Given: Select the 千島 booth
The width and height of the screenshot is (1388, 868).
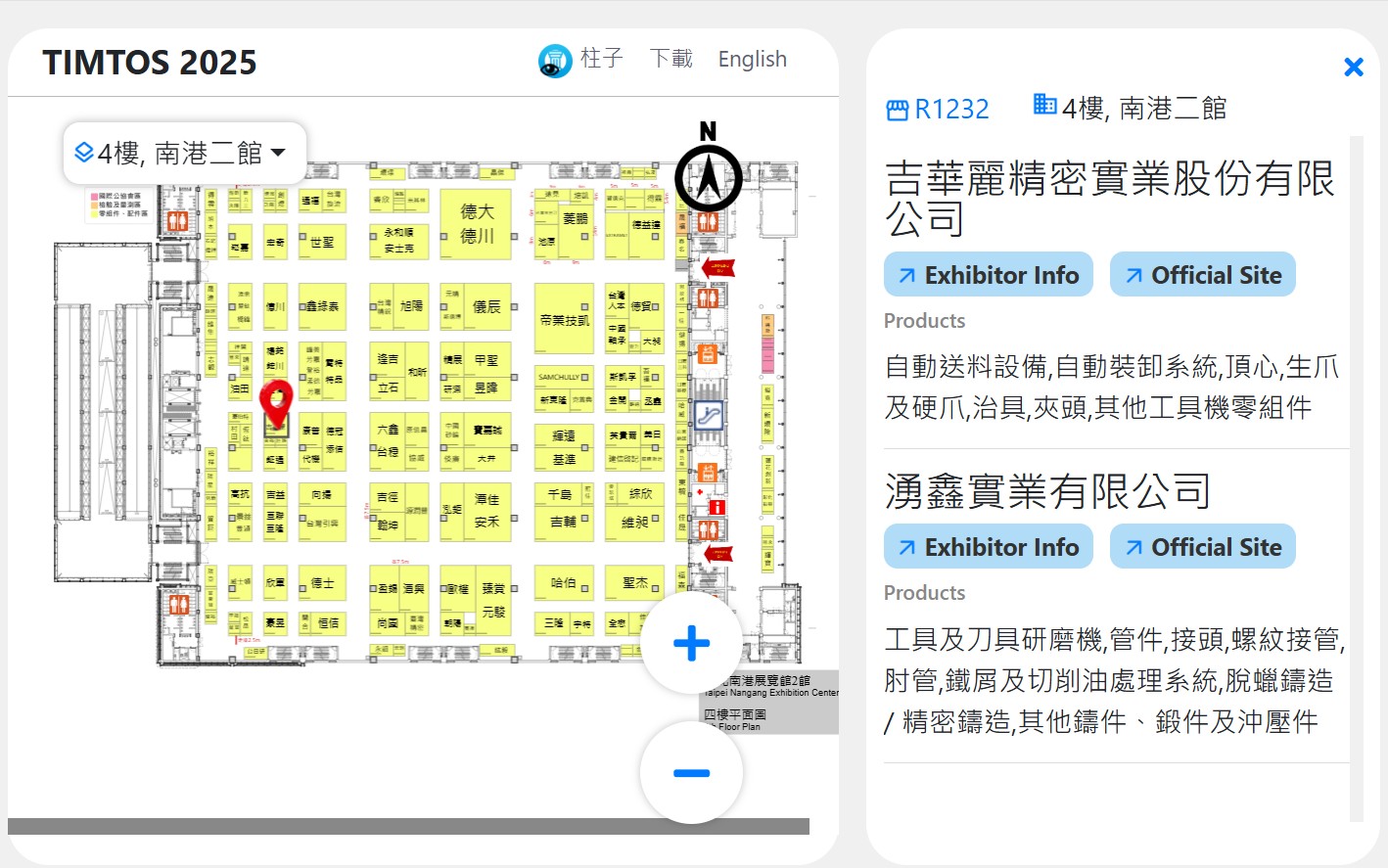Looking at the screenshot, I should (559, 495).
